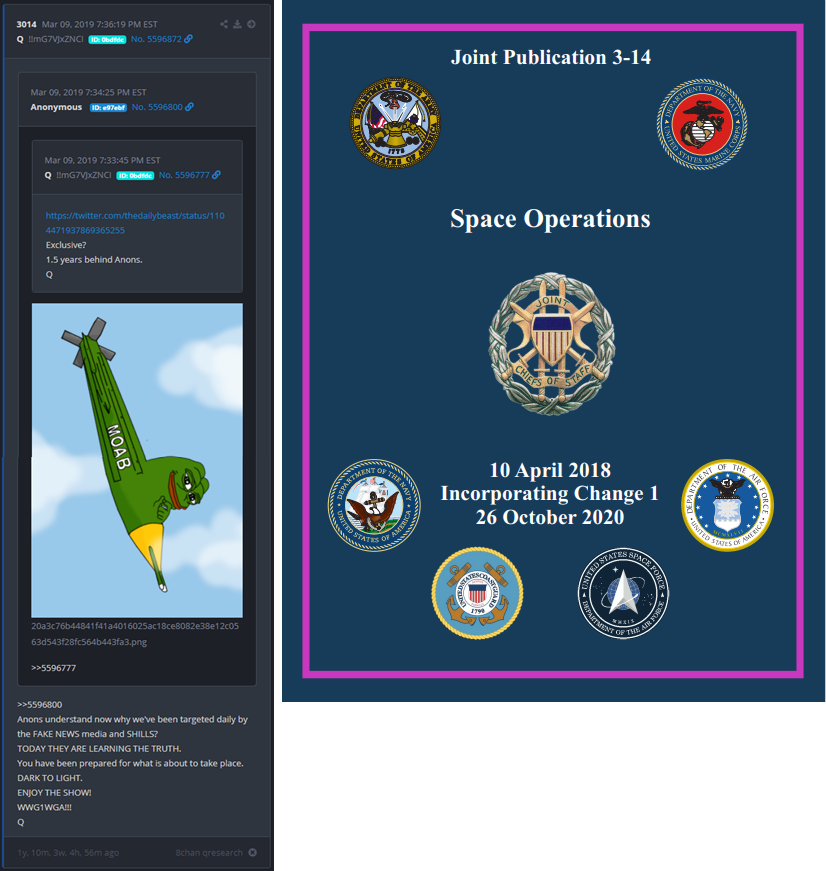This screenshot has height=871, width=826.
Task: Click the >>5596777 reply reference
Action: [x=53, y=668]
